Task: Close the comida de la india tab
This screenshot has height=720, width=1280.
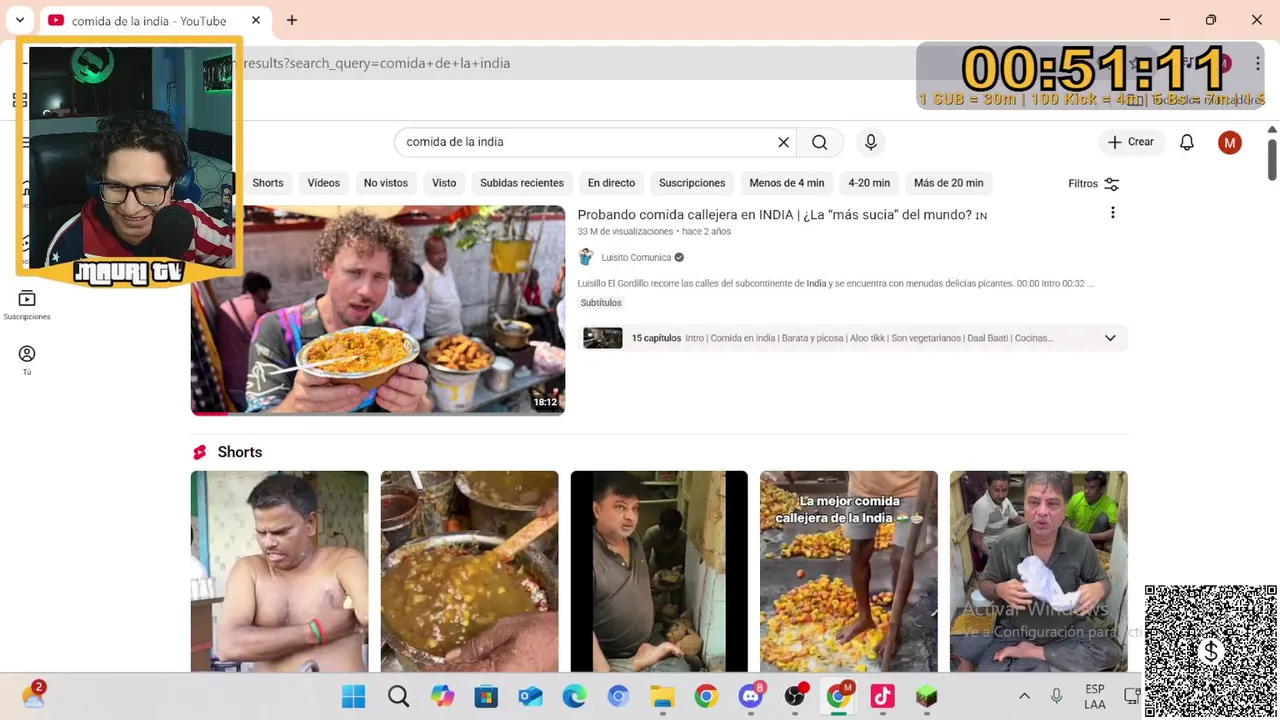Action: pos(256,20)
